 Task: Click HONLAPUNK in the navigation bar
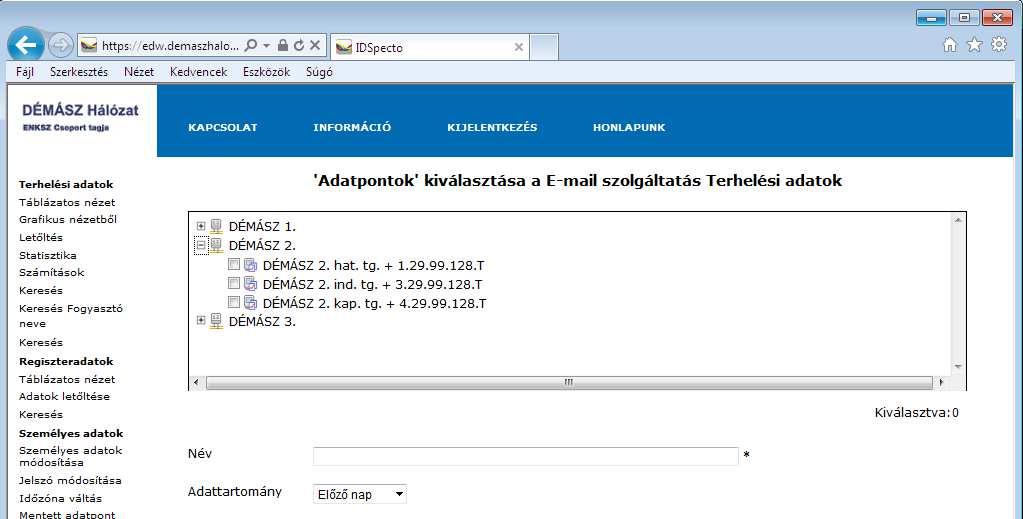coord(629,127)
